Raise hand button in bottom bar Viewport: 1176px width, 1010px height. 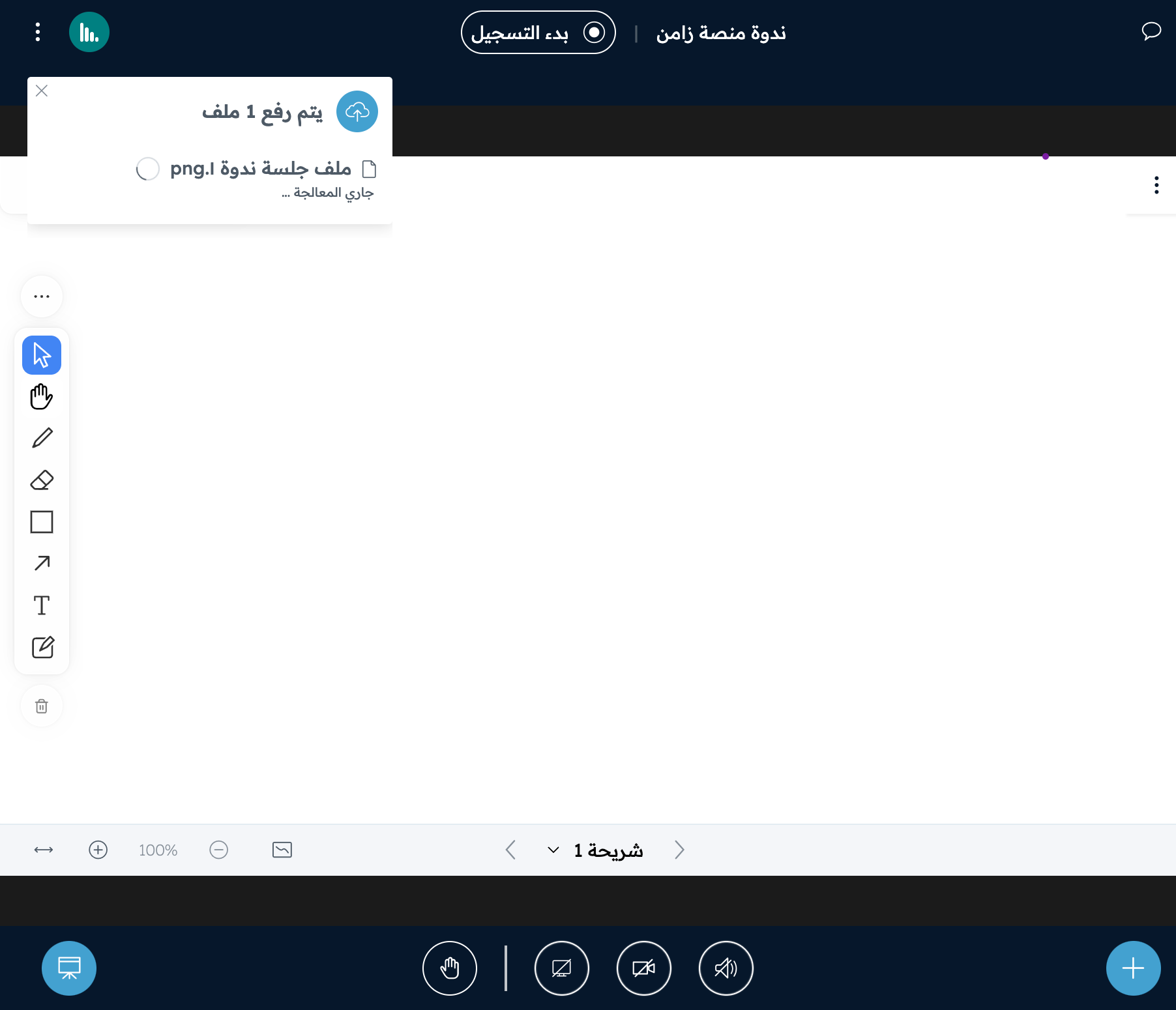(x=450, y=968)
